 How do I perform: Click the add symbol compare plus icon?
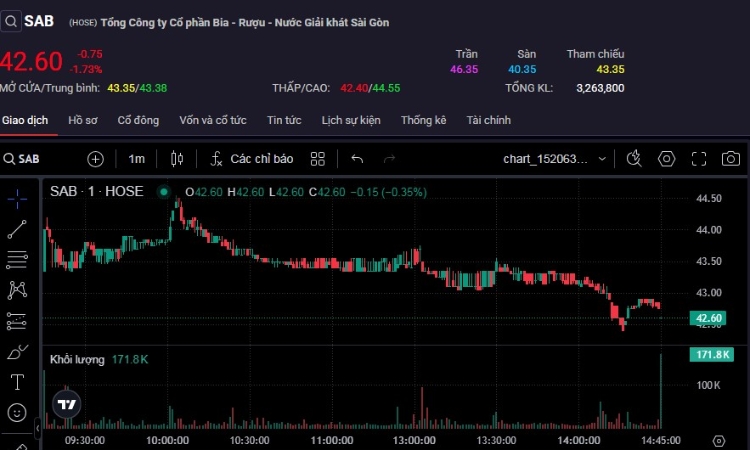(96, 159)
